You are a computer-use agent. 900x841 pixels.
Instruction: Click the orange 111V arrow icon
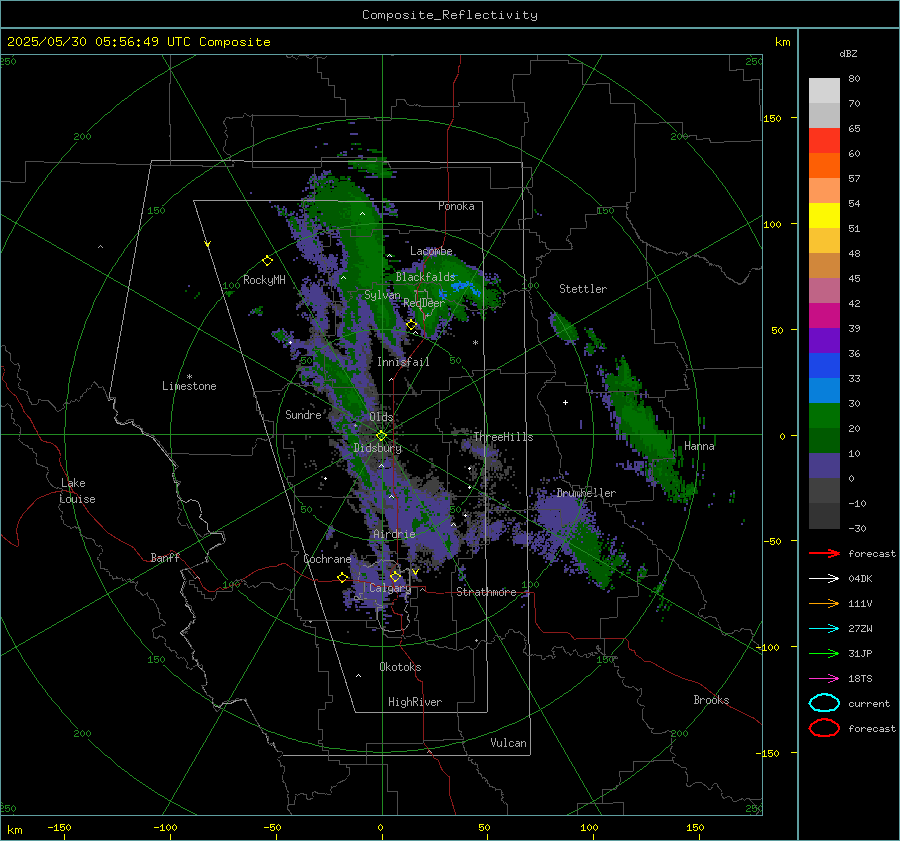click(x=824, y=603)
